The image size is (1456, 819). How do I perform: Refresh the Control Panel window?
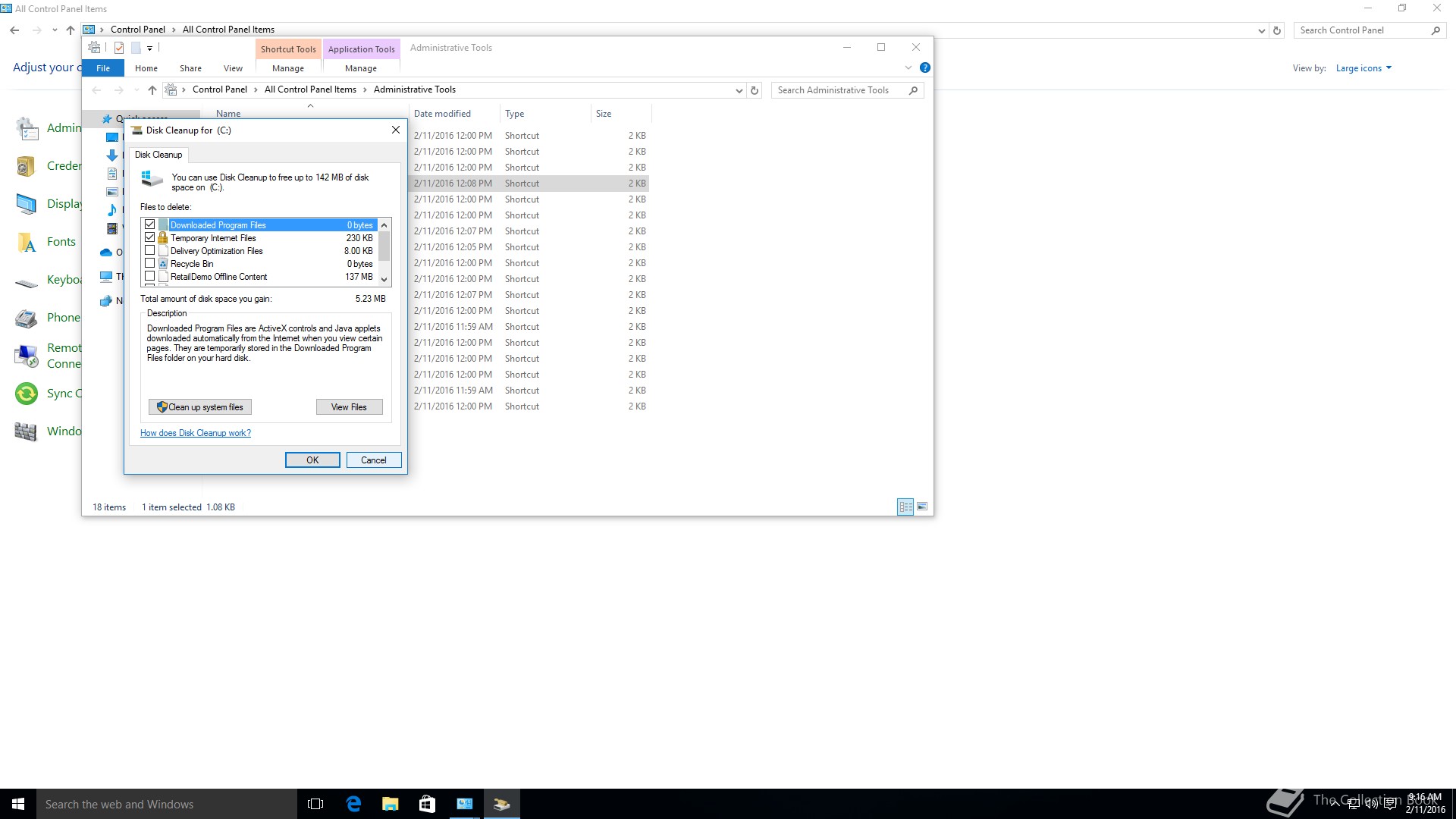tap(1277, 30)
